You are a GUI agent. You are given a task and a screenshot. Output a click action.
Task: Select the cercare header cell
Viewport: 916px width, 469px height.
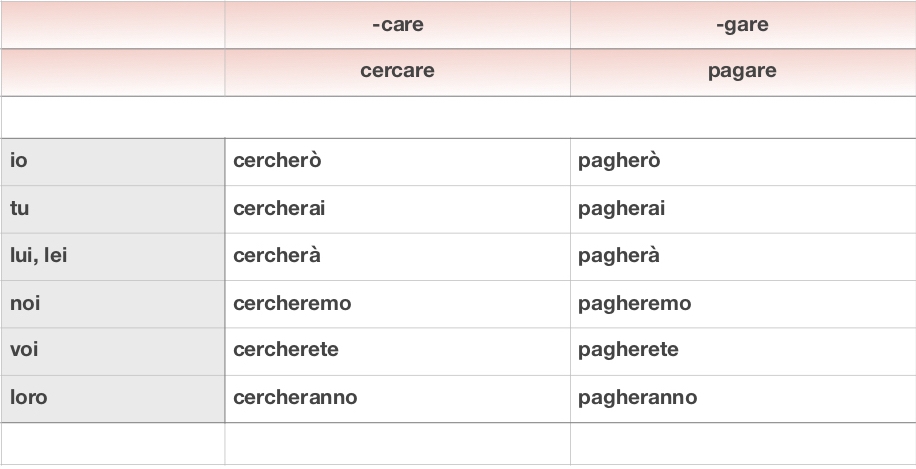click(x=397, y=72)
